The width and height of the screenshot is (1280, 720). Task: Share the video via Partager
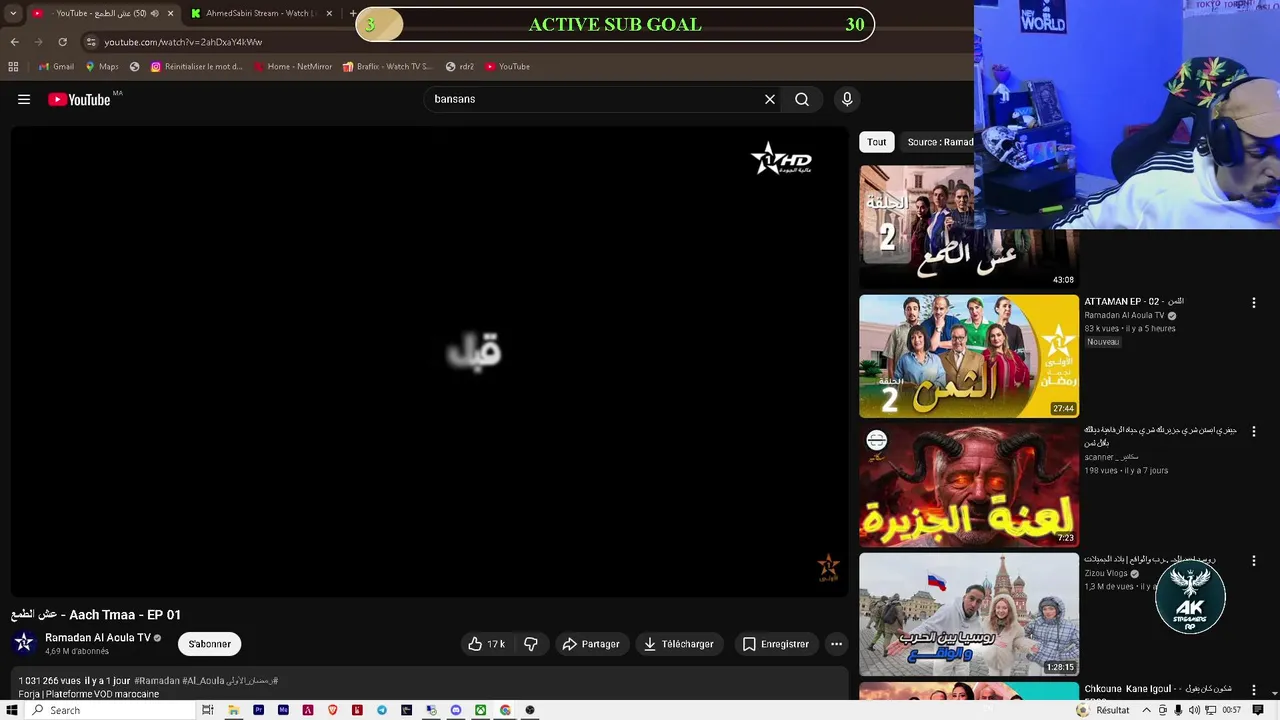pos(591,644)
